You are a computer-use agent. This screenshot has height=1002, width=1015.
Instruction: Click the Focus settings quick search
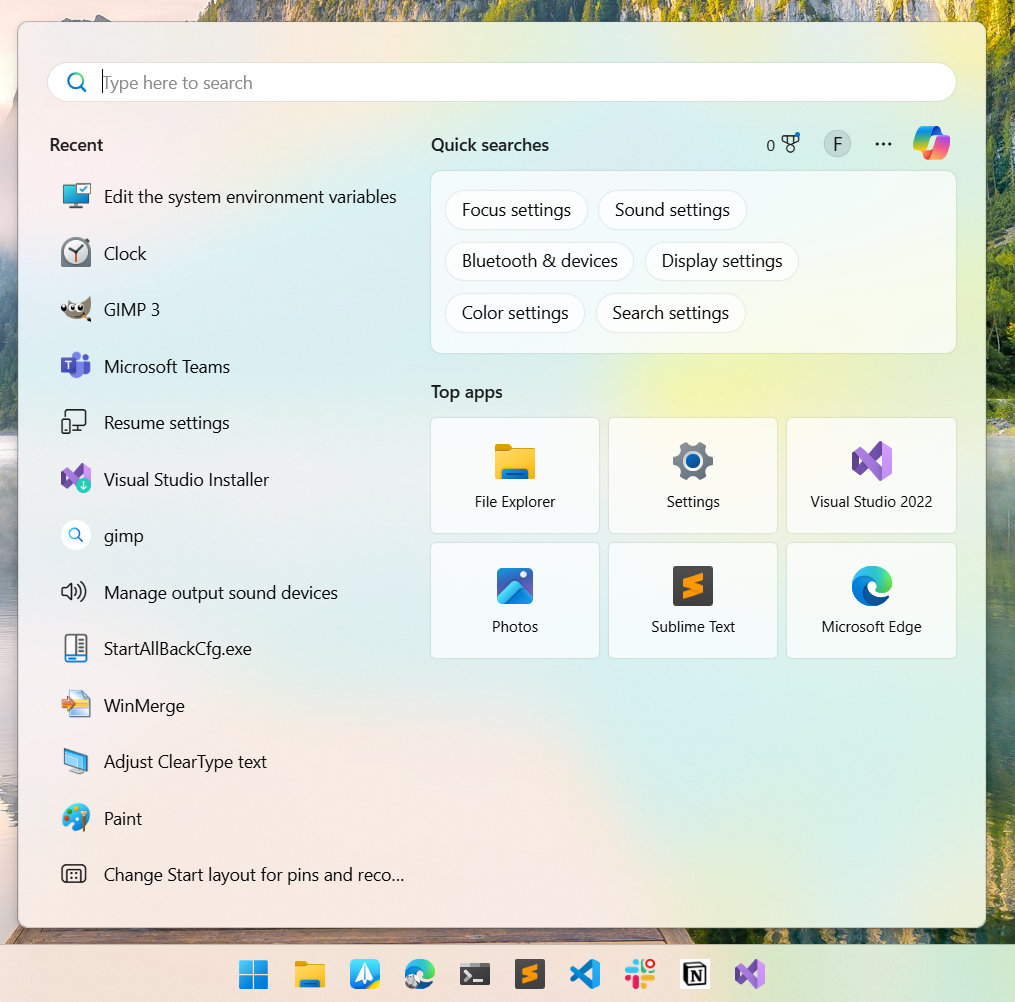(516, 210)
